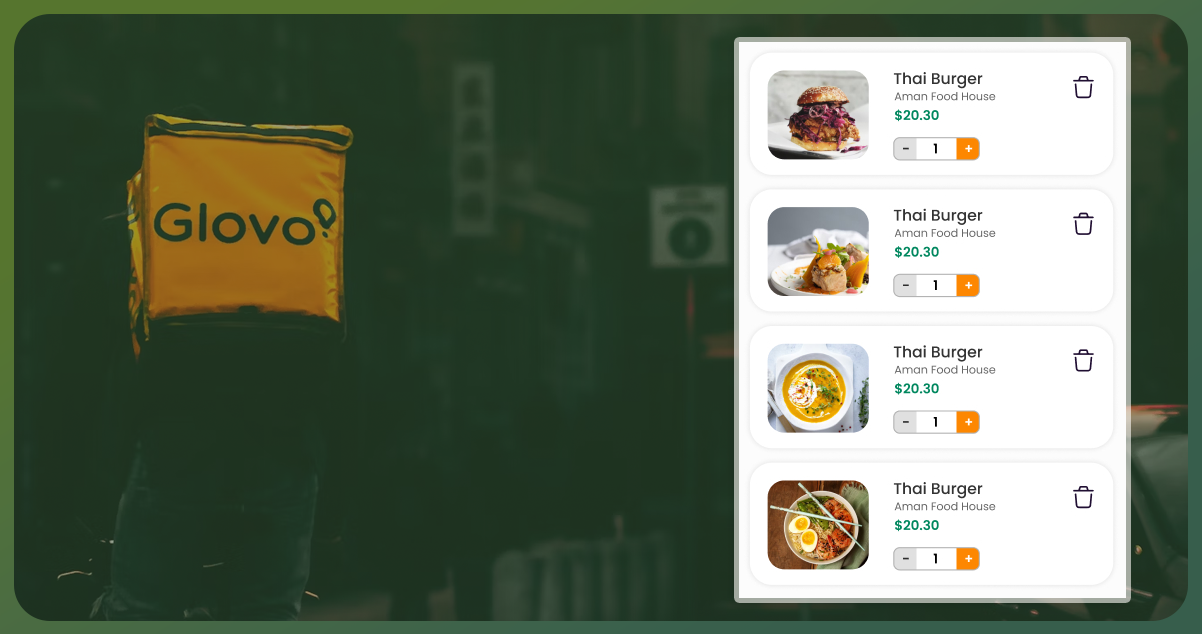The width and height of the screenshot is (1202, 634).
Task: Click Aman Food House under third item
Action: (x=945, y=370)
